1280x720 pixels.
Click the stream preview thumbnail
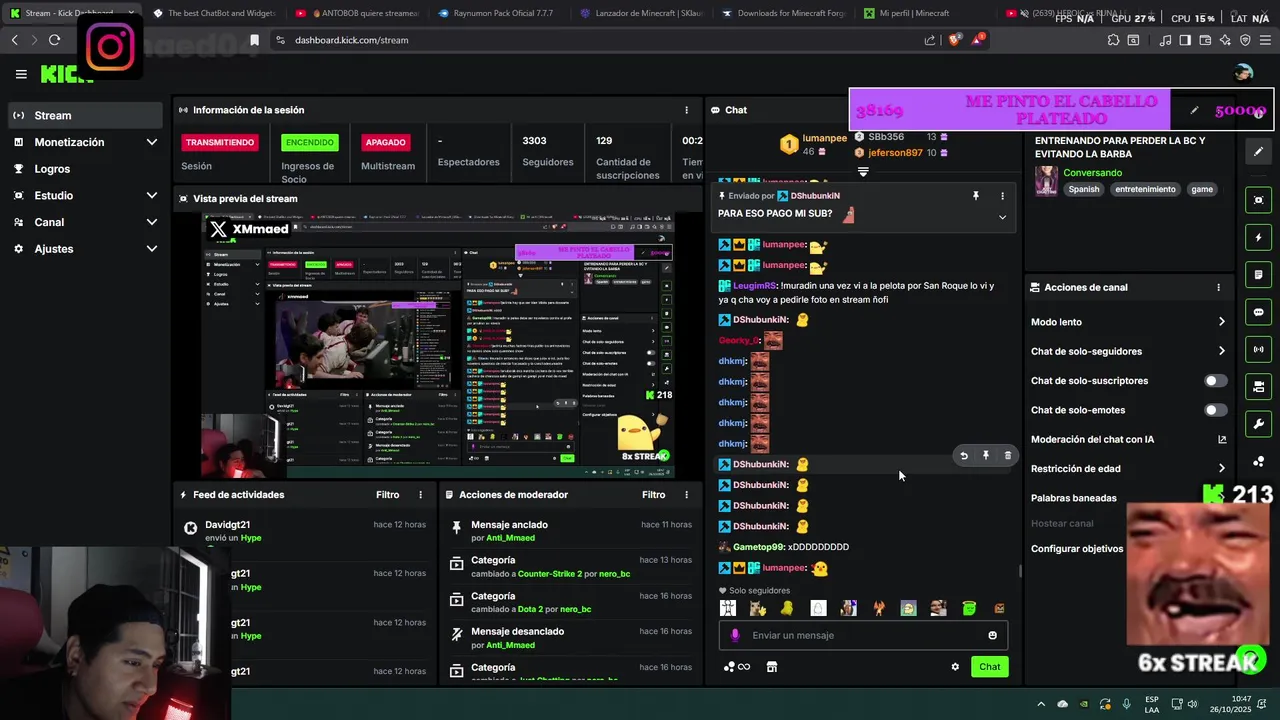point(438,346)
